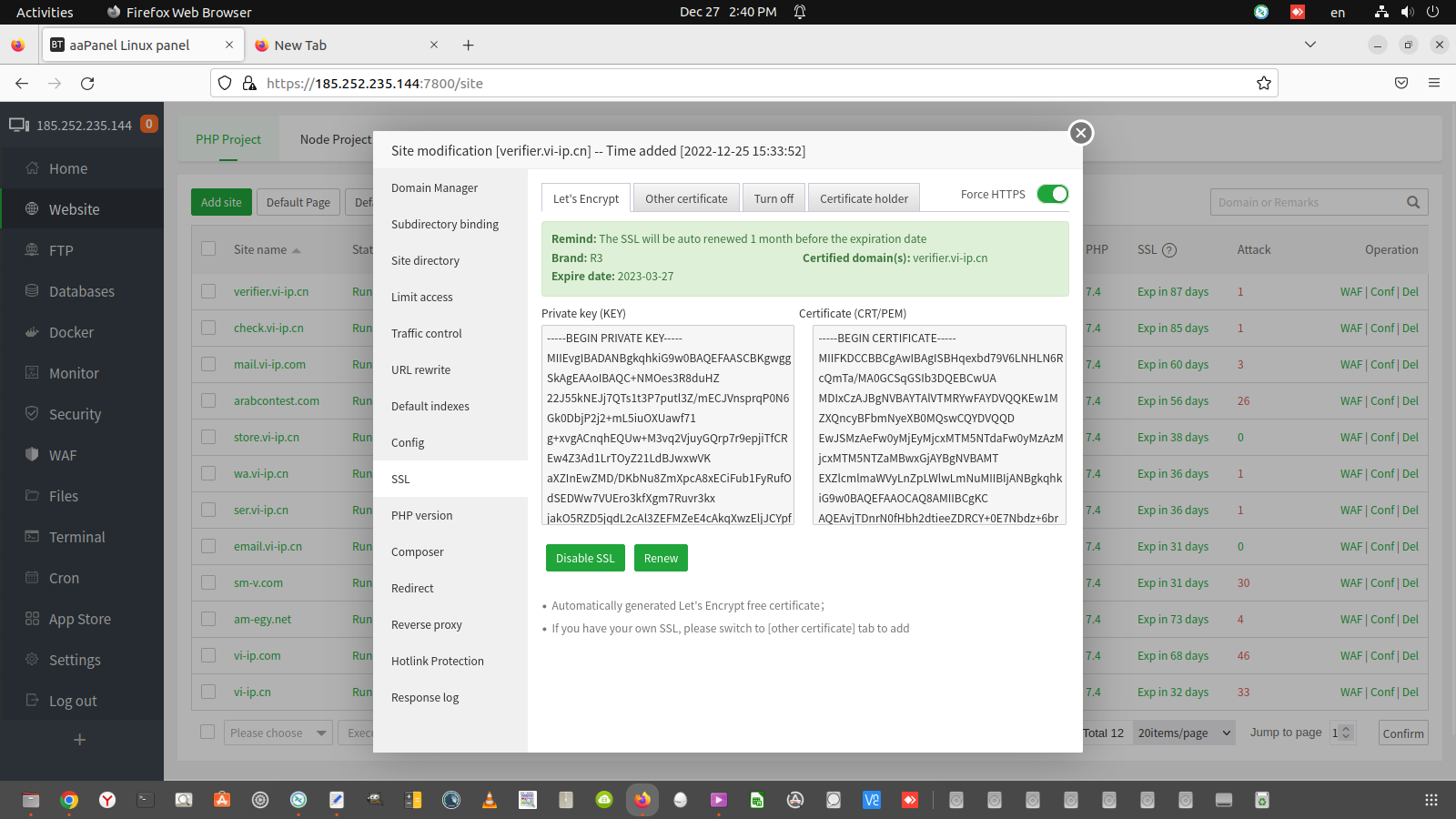Tick the checkbox for sm-v.com row
The image size is (1456, 819).
pyautogui.click(x=208, y=582)
